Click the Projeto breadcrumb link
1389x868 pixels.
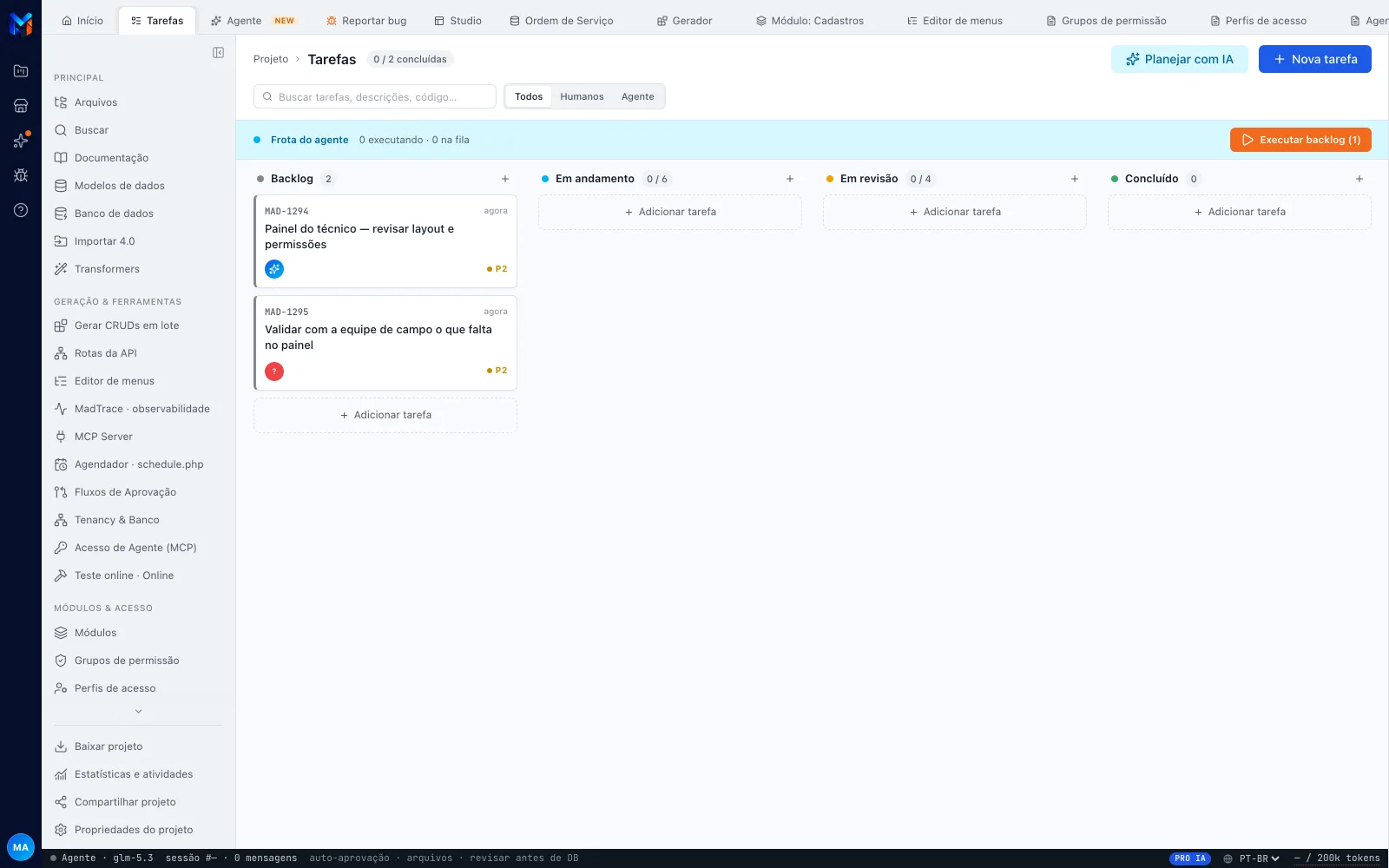pyautogui.click(x=271, y=59)
